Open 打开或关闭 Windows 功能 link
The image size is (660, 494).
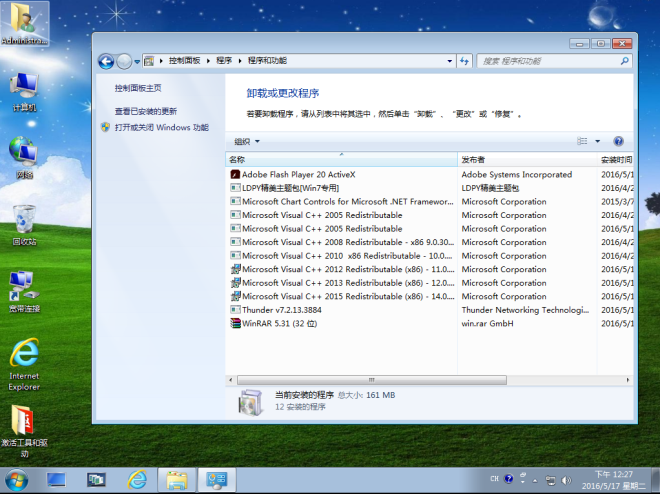tap(162, 127)
